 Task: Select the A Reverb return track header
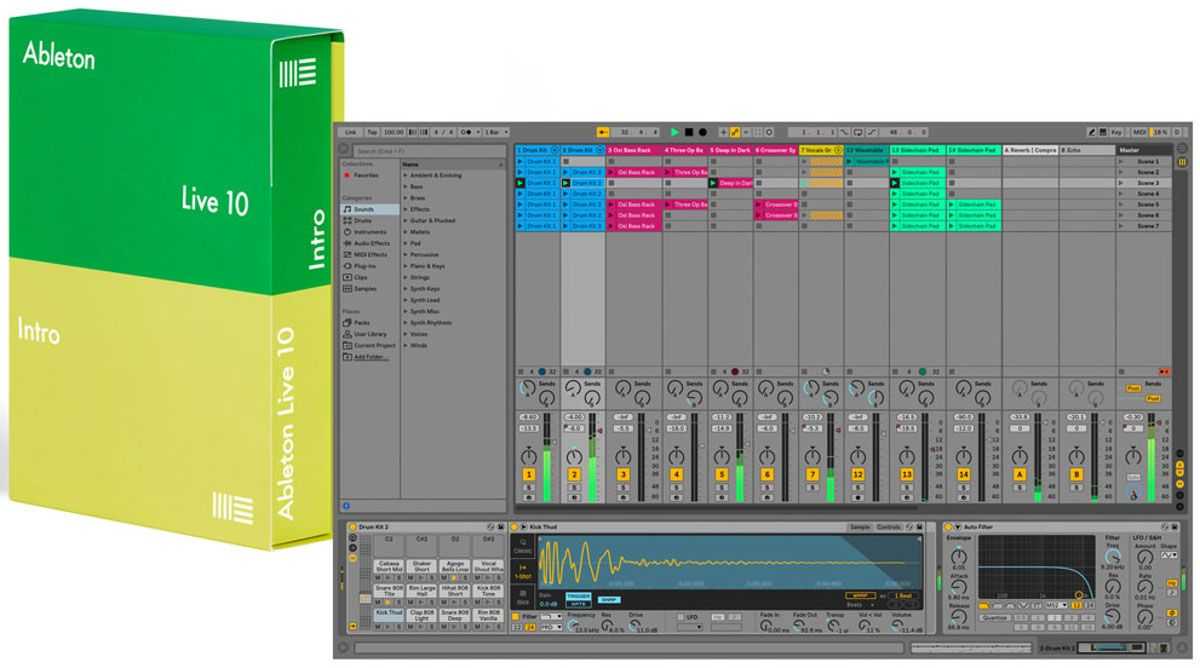[x=1030, y=150]
